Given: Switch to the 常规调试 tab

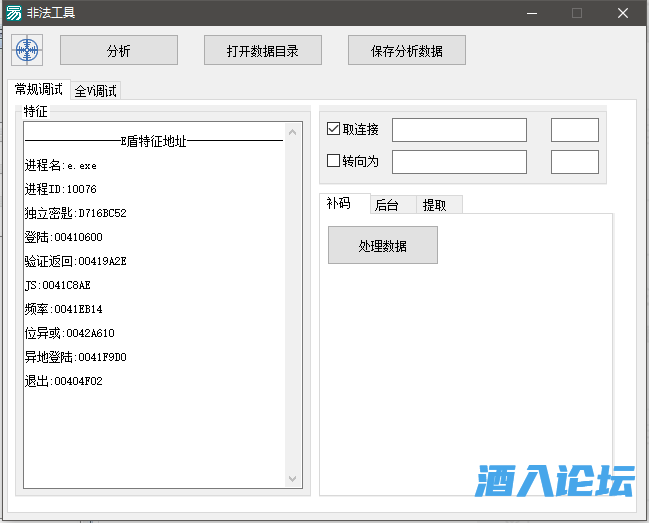Looking at the screenshot, I should pyautogui.click(x=39, y=90).
